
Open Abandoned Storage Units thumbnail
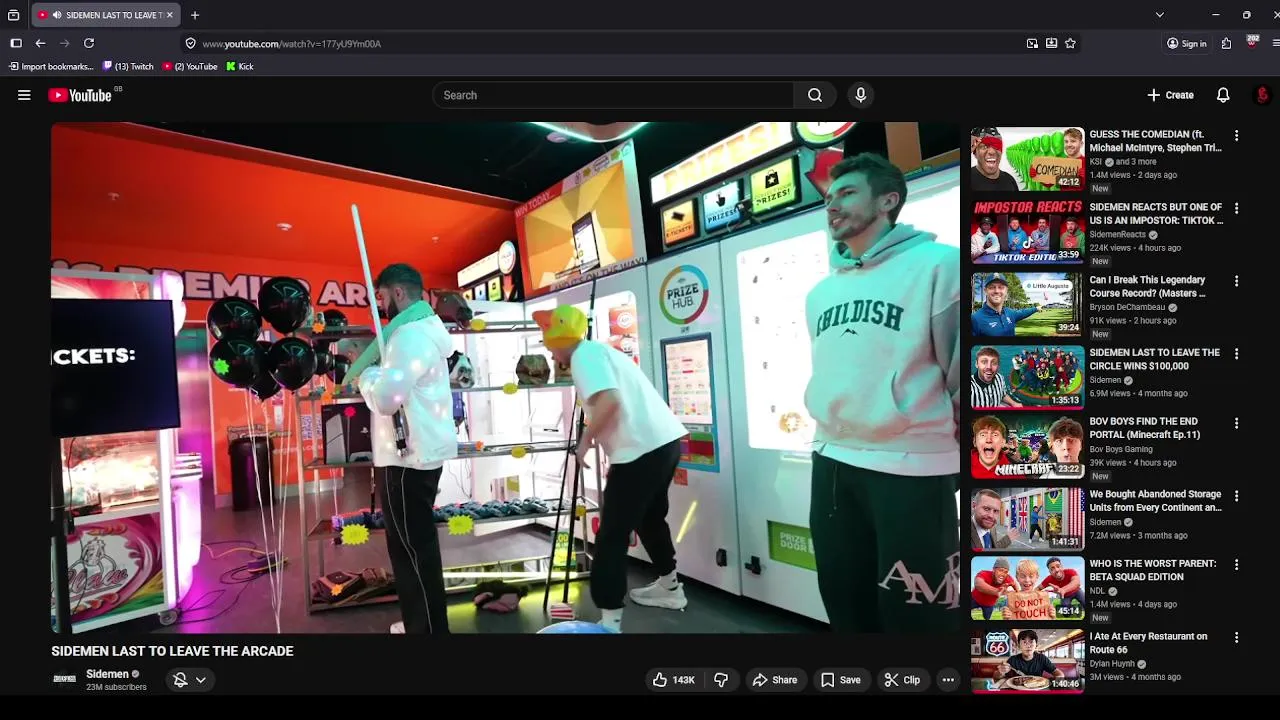click(x=1027, y=519)
